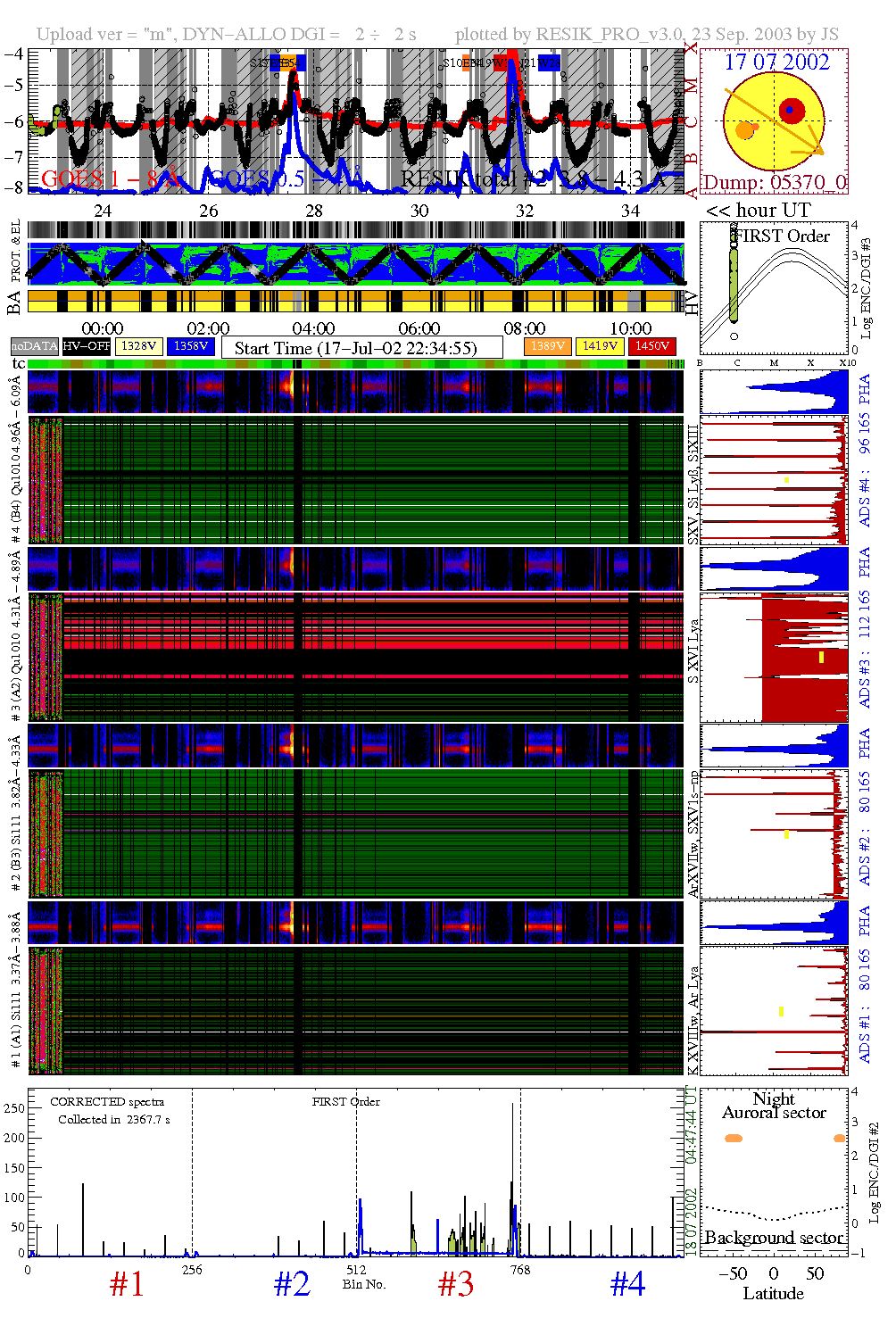Click the blue #4 channel label

coord(627,1285)
